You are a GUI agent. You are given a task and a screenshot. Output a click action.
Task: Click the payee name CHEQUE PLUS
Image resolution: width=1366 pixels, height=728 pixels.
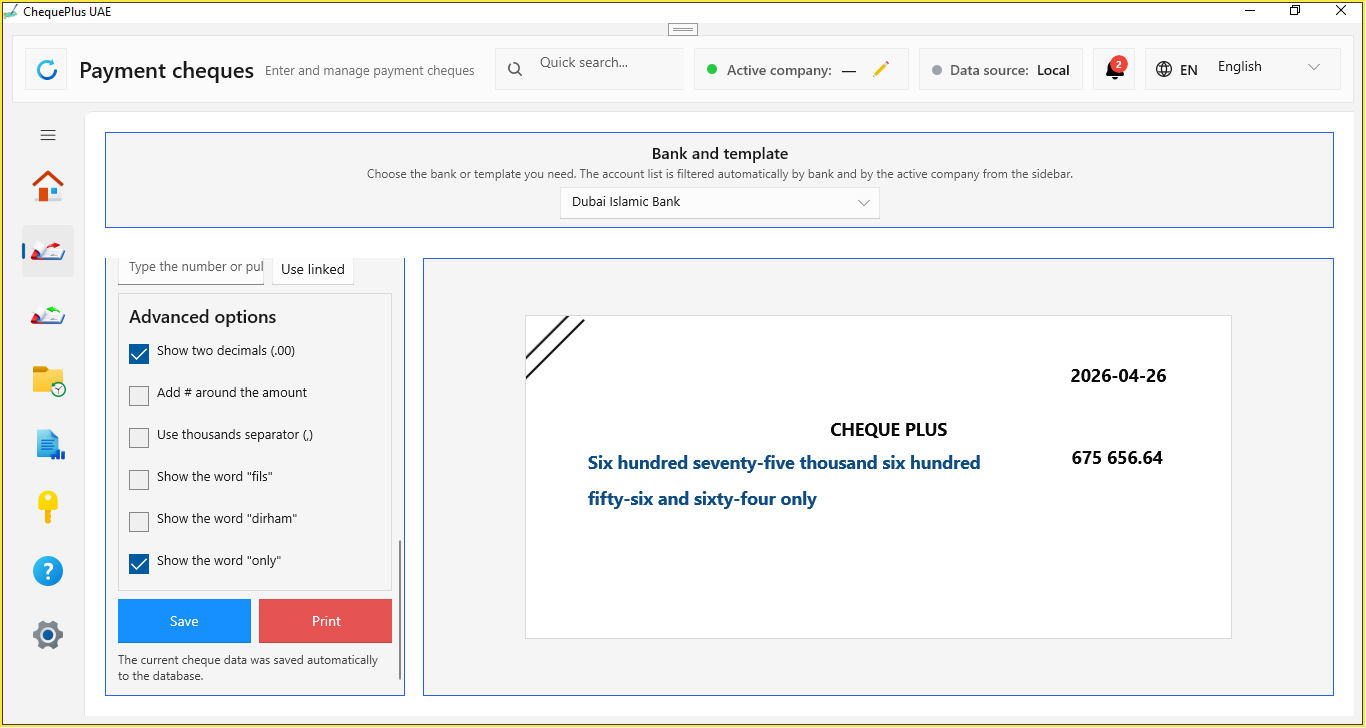click(889, 430)
